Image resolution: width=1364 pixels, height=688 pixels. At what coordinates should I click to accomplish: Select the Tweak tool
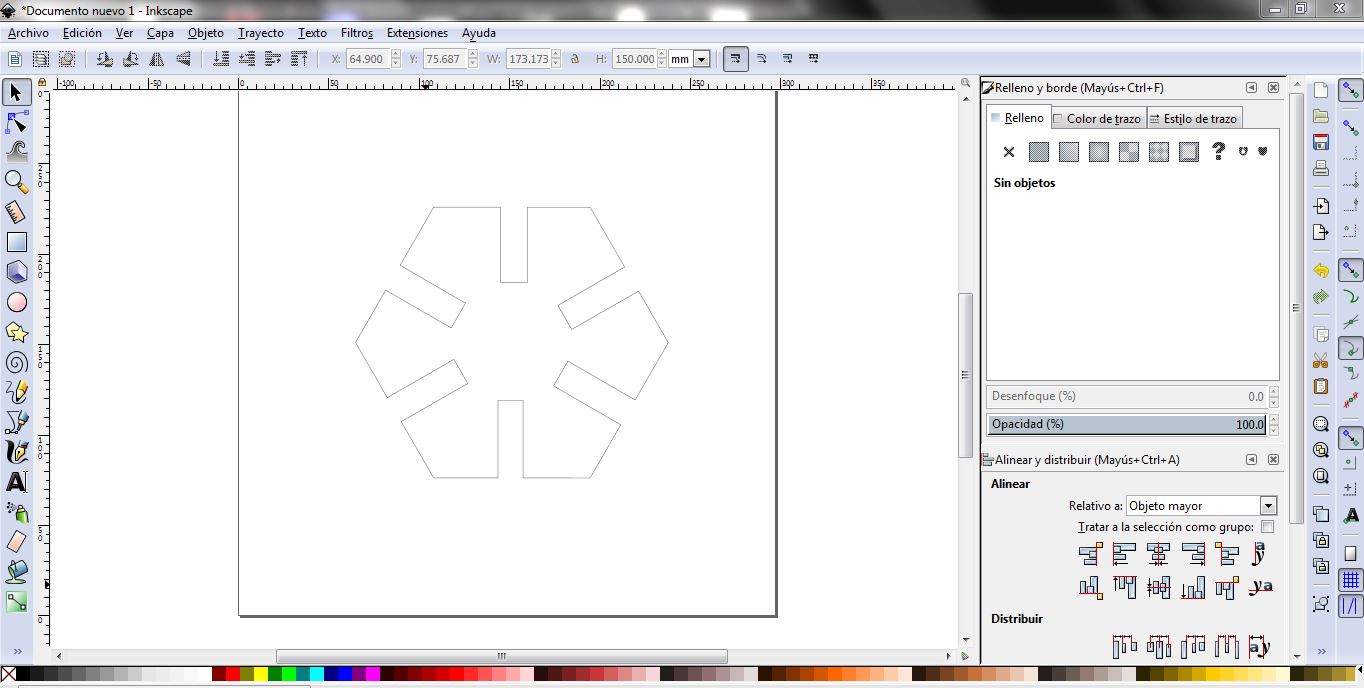click(x=16, y=152)
